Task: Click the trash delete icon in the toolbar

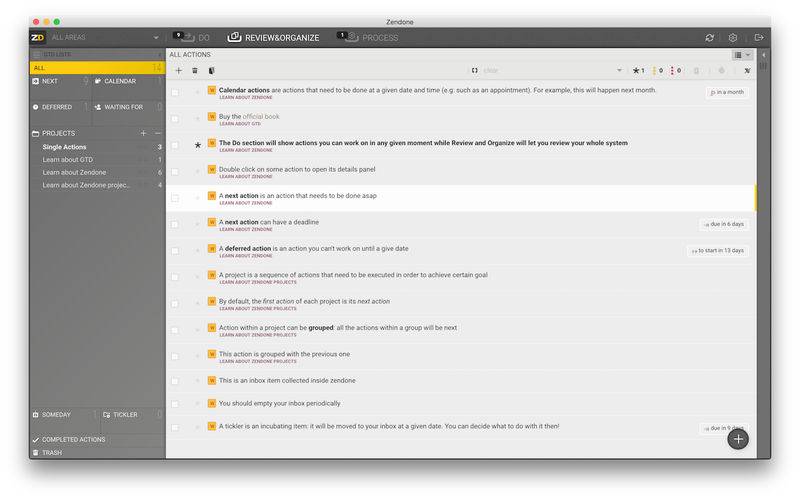Action: pyautogui.click(x=195, y=70)
